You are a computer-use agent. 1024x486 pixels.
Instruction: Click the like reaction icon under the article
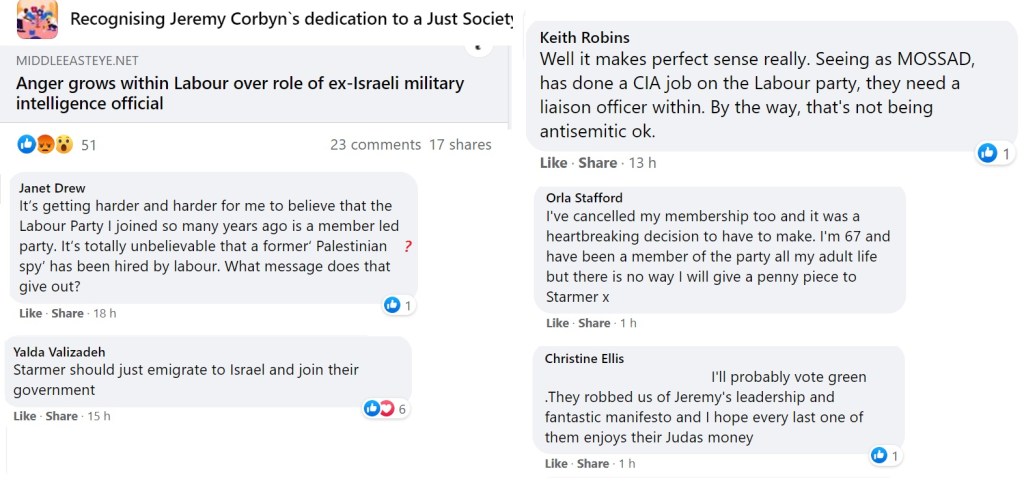[x=26, y=145]
